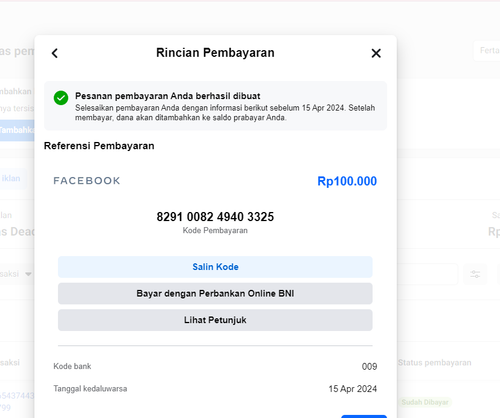Viewport: 500px width, 418px height.
Task: Click the Sudah Dibayar status badge
Action: tap(425, 402)
